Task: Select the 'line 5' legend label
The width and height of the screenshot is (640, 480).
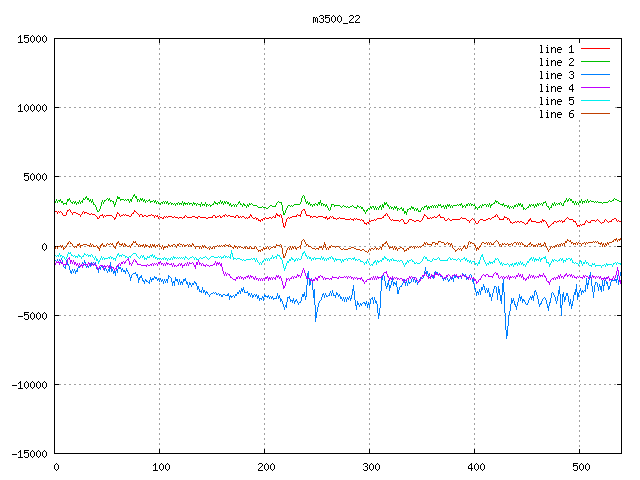Action: tap(557, 101)
